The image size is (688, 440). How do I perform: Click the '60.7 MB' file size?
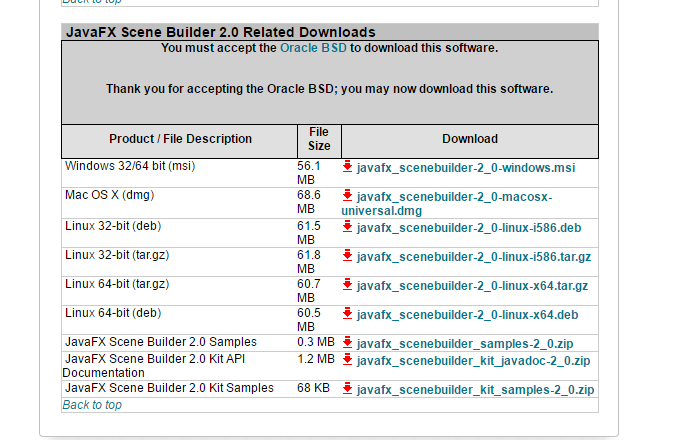click(309, 291)
